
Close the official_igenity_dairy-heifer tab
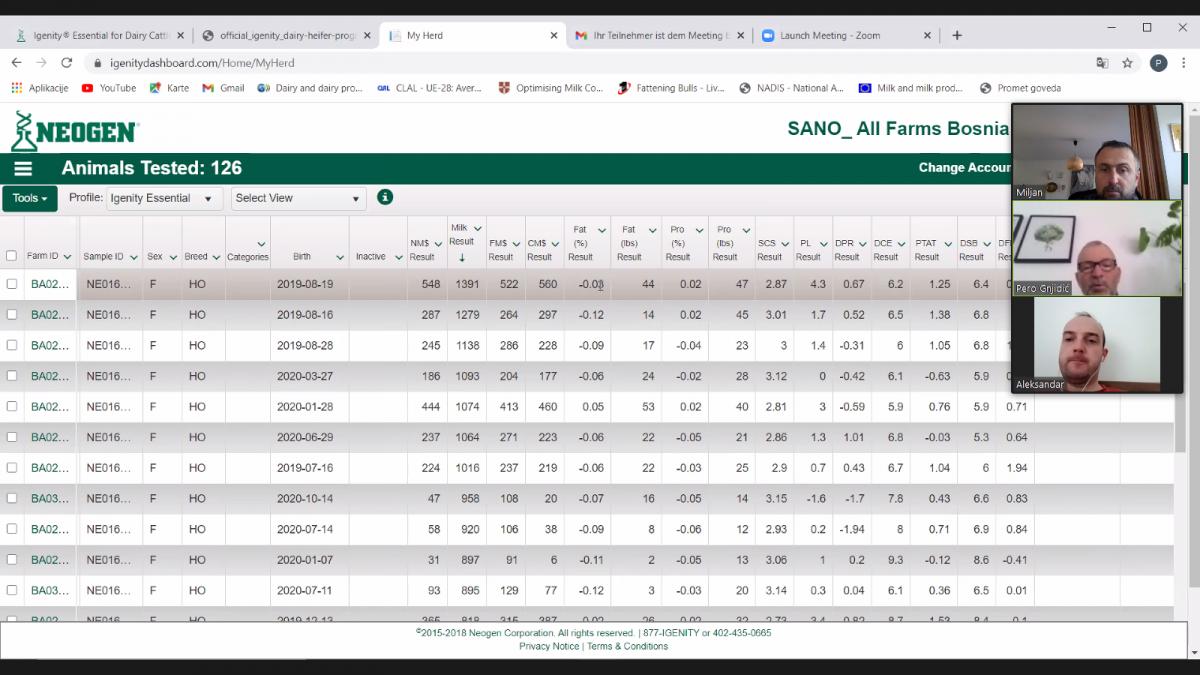pyautogui.click(x=367, y=35)
